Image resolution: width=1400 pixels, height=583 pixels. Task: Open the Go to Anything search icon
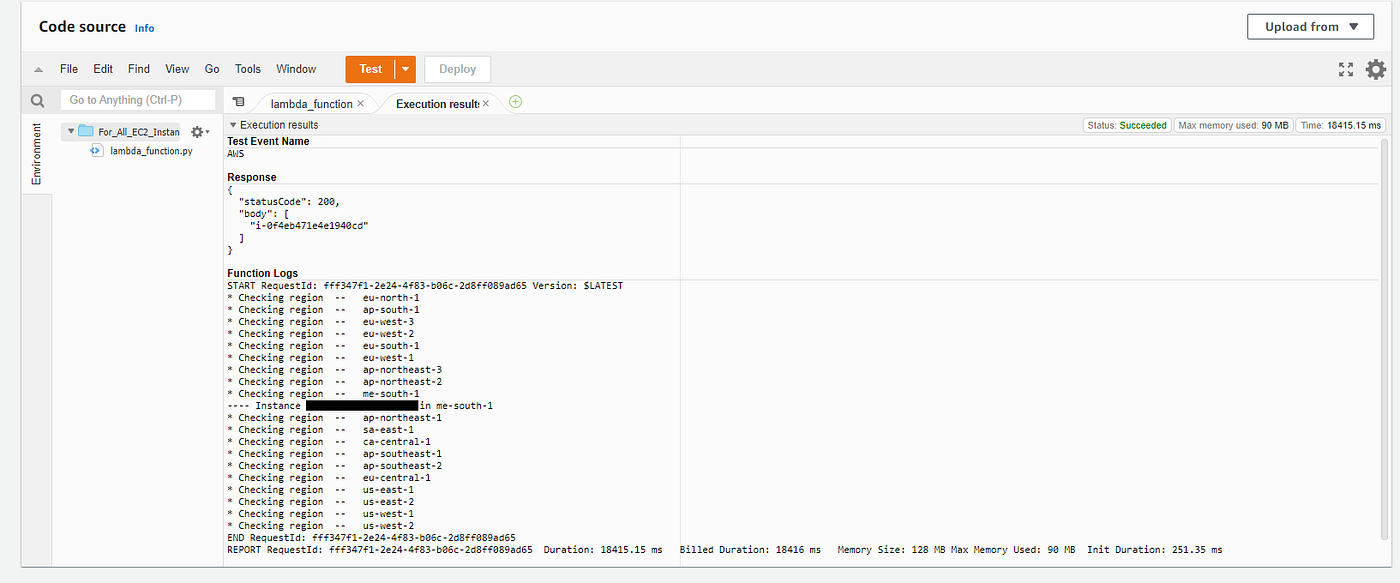pos(37,99)
